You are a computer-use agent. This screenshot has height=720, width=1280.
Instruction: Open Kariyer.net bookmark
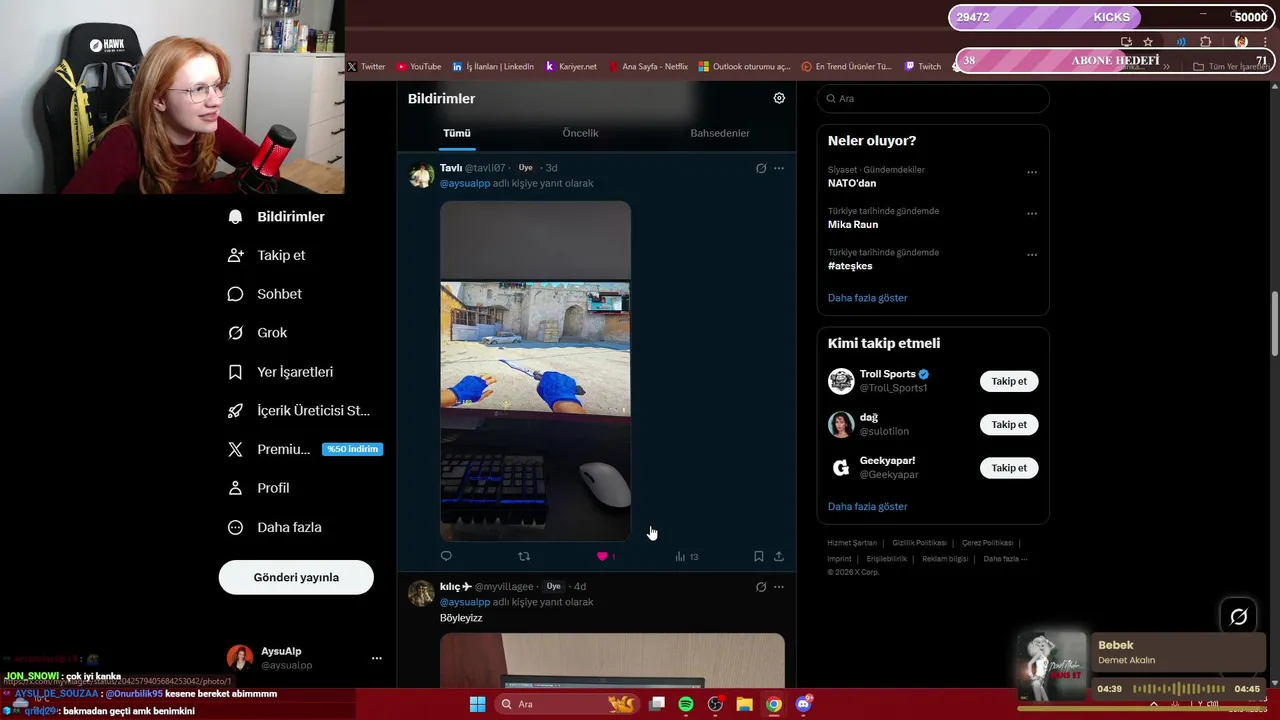571,67
